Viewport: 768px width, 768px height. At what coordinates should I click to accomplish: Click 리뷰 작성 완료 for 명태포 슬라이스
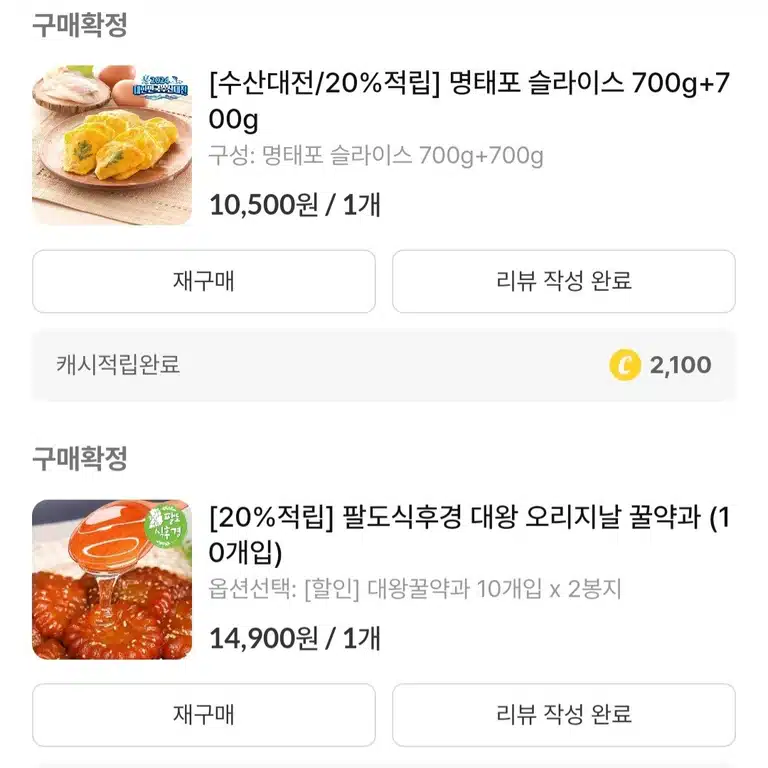(x=564, y=282)
